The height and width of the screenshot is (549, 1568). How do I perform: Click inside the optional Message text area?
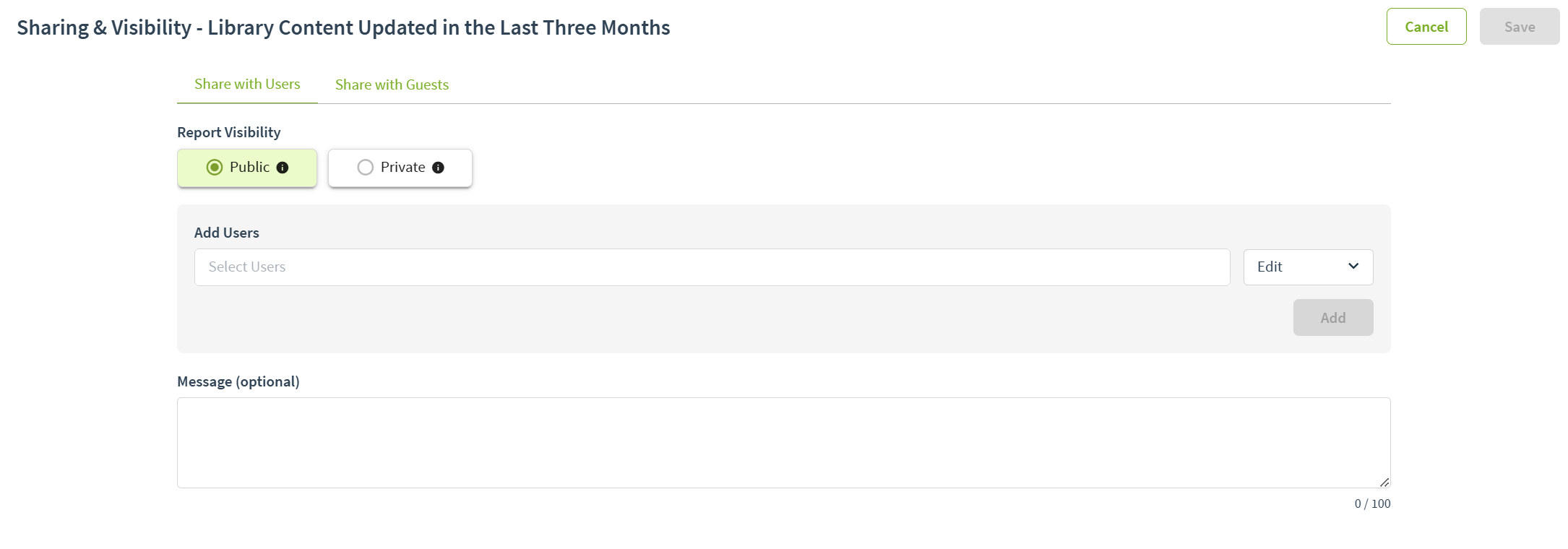[x=783, y=442]
